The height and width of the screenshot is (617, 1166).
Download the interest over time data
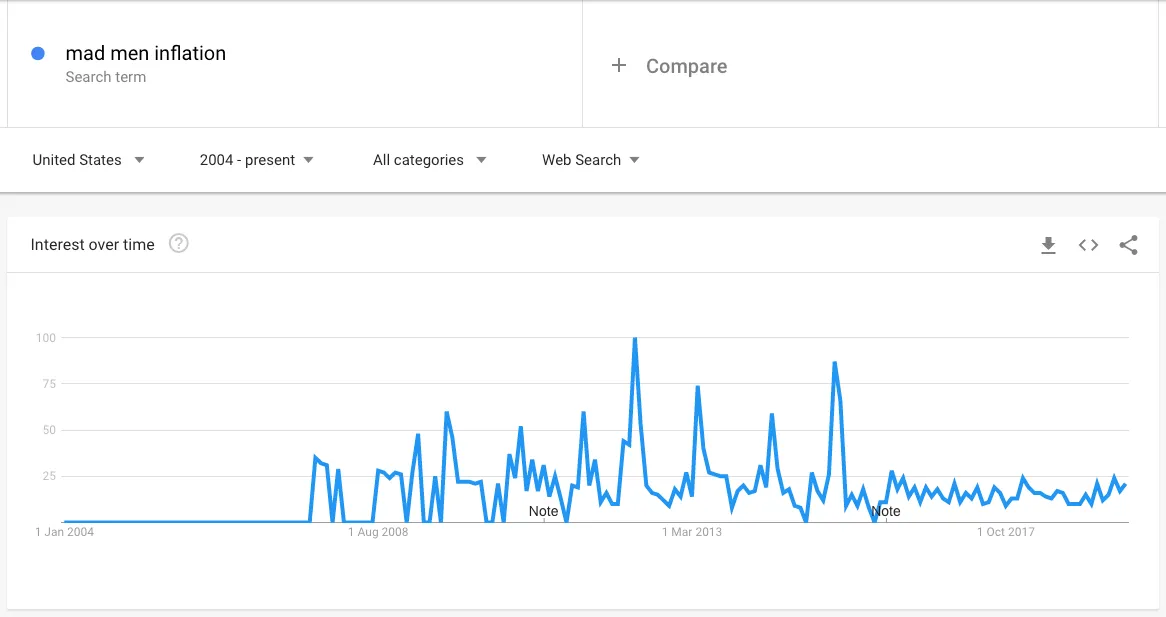[1049, 245]
